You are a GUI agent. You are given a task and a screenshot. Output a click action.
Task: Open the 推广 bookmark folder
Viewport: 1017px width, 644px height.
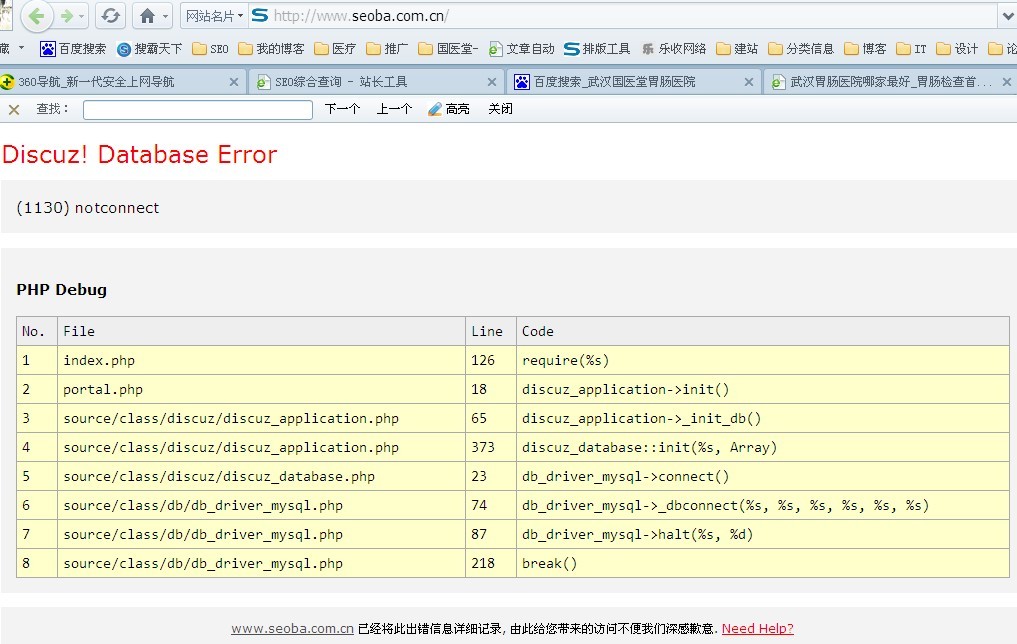[x=387, y=49]
